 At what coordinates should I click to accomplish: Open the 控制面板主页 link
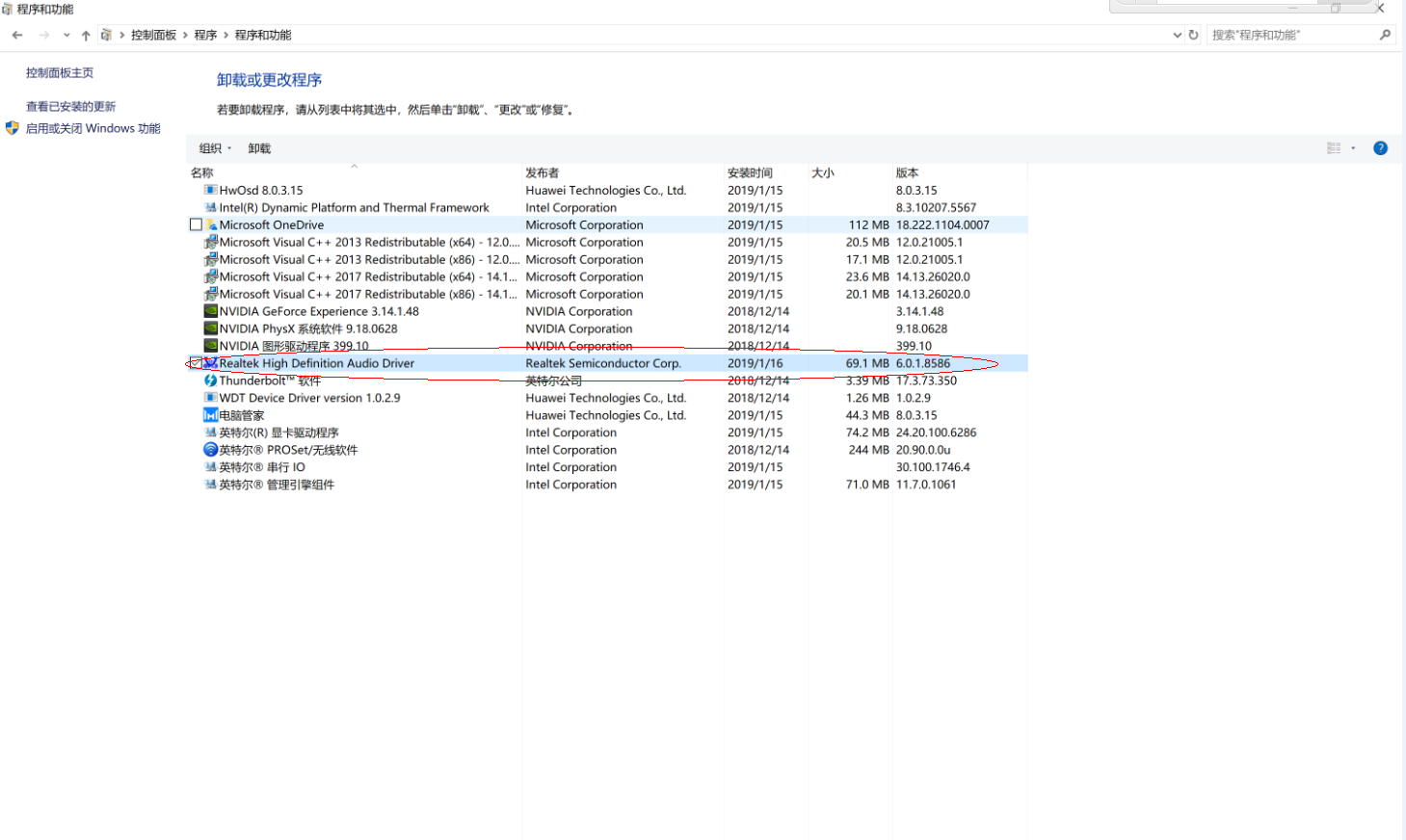tap(60, 73)
